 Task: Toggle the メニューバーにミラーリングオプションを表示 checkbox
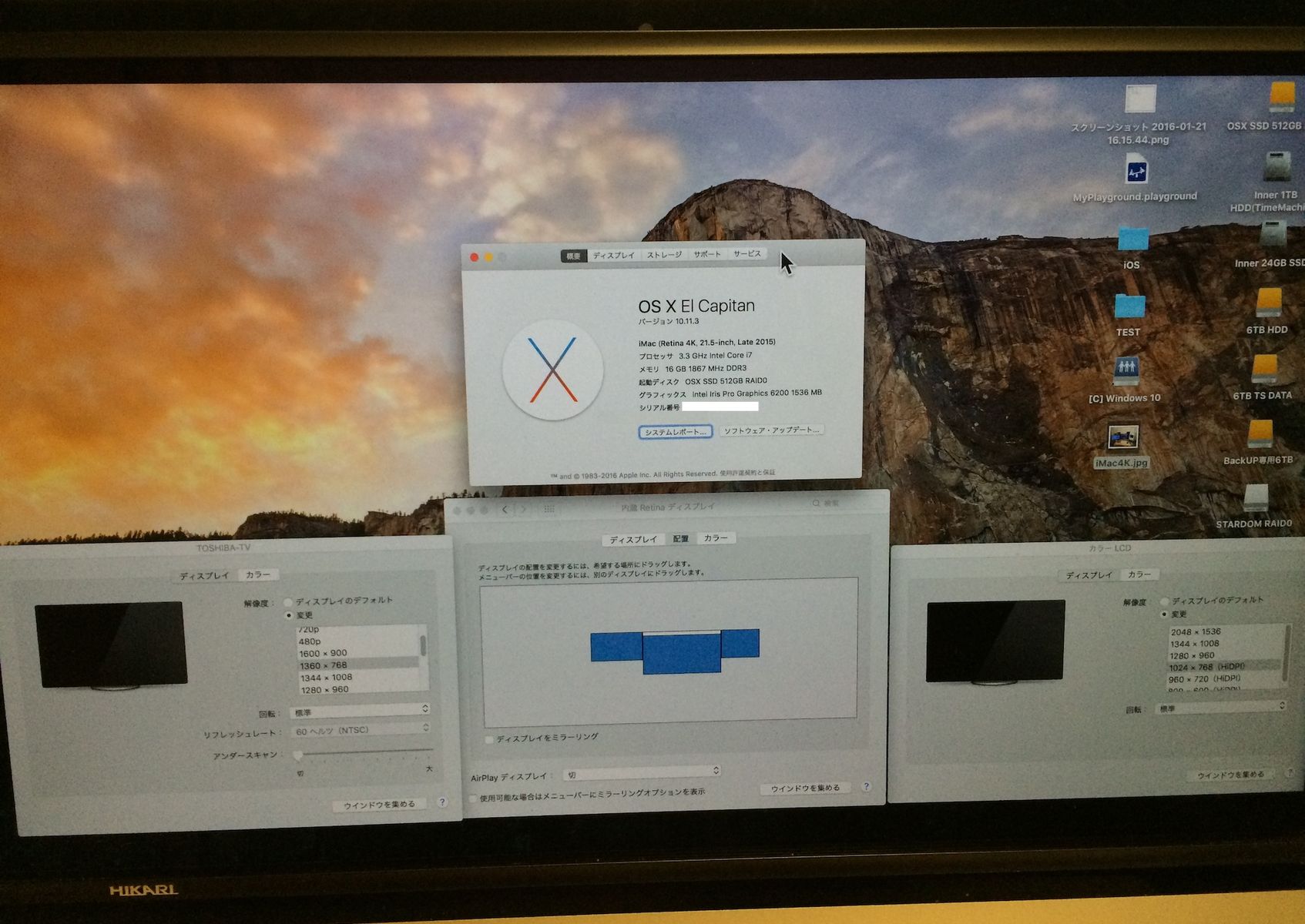coord(474,798)
